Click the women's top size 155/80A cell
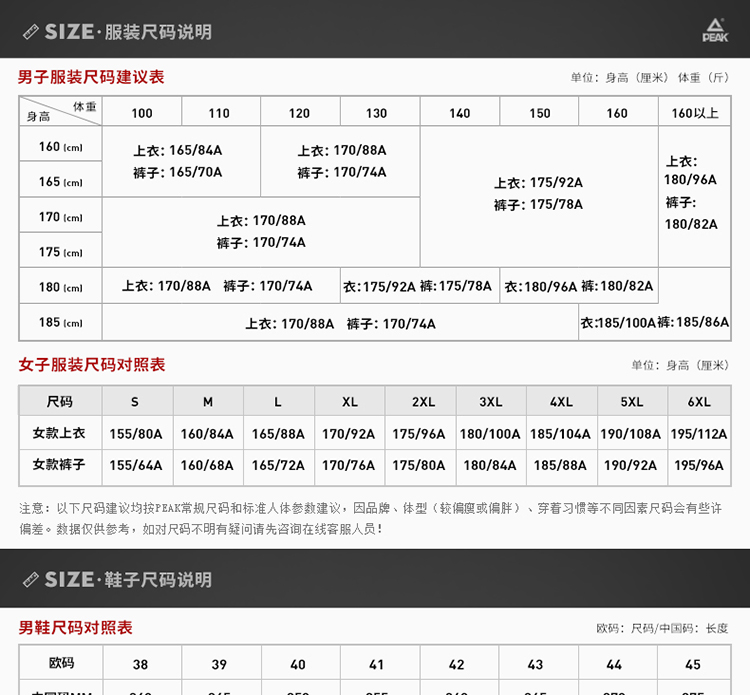This screenshot has height=695, width=750. coord(136,434)
